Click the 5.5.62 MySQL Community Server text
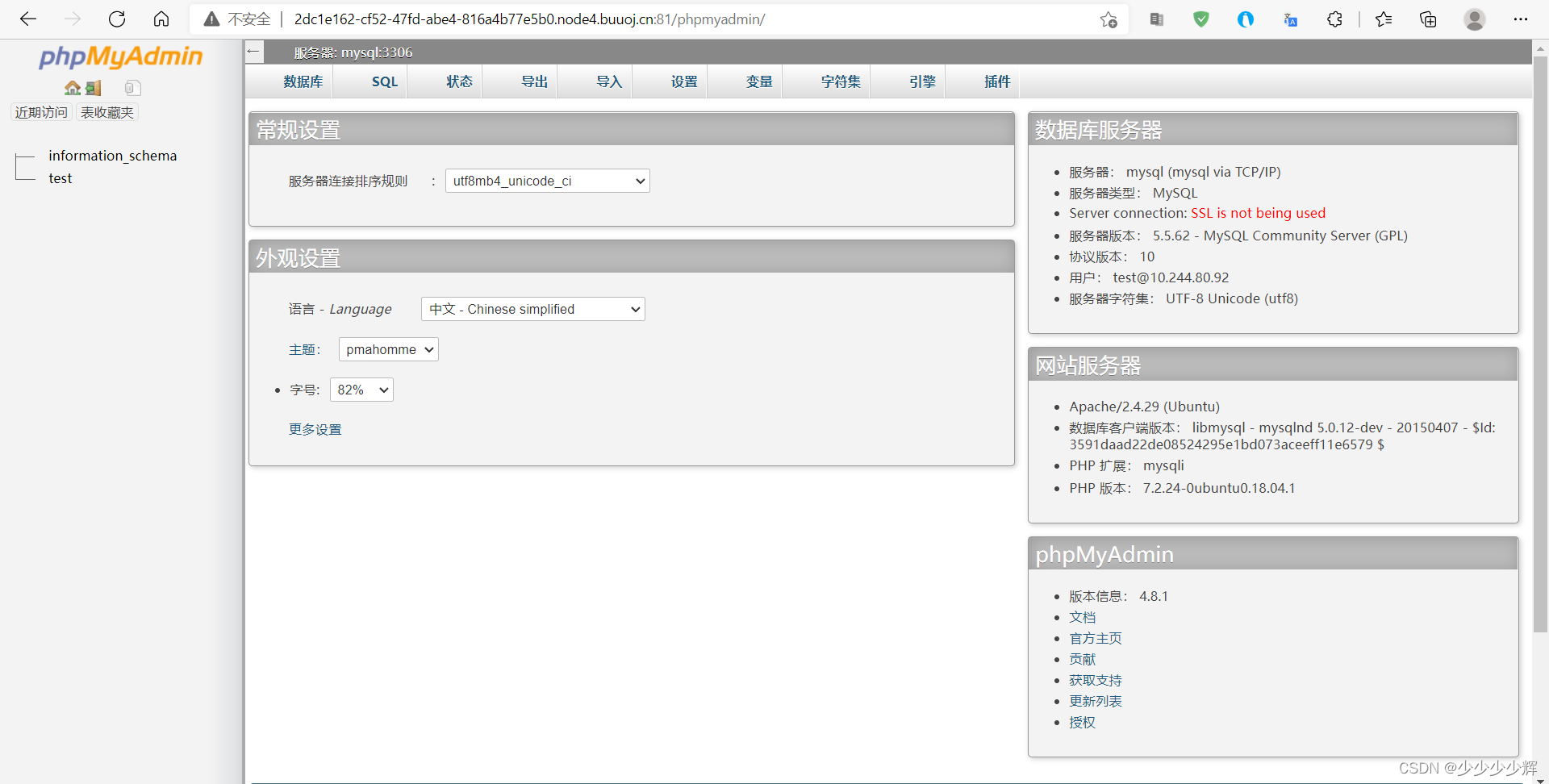The height and width of the screenshot is (784, 1549). click(1280, 236)
